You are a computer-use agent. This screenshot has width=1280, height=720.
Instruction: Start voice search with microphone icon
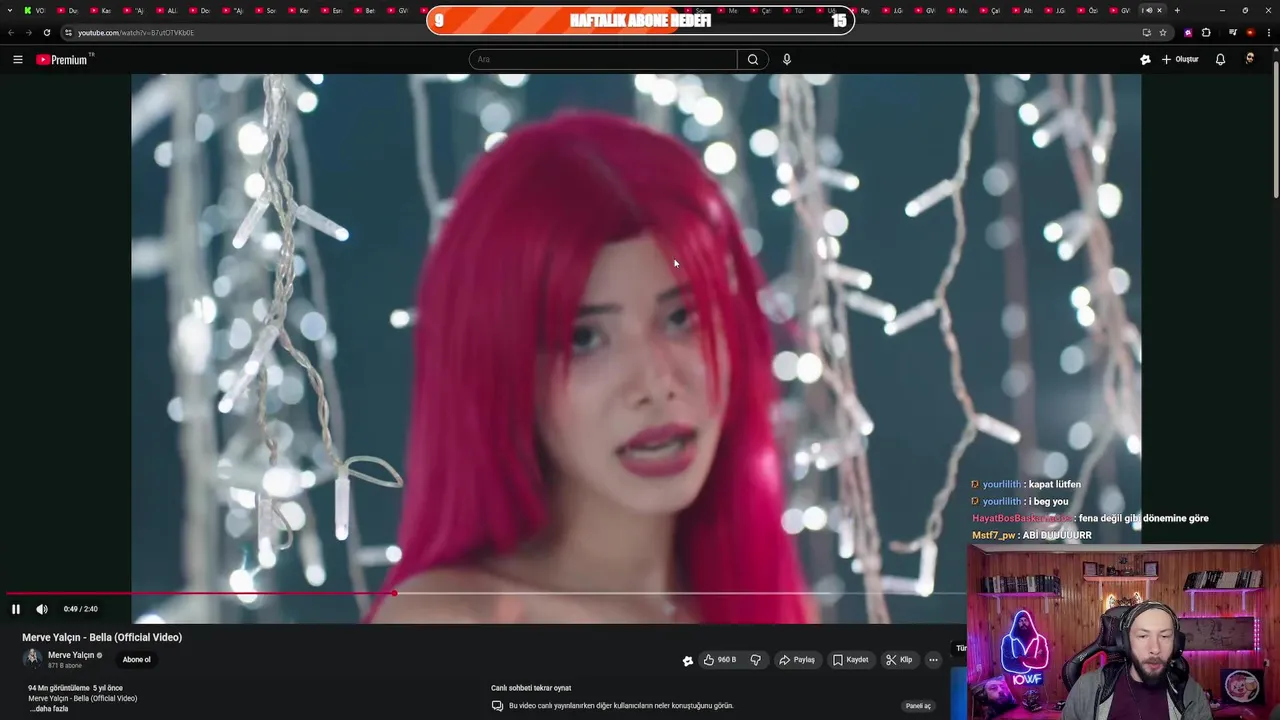pyautogui.click(x=787, y=60)
